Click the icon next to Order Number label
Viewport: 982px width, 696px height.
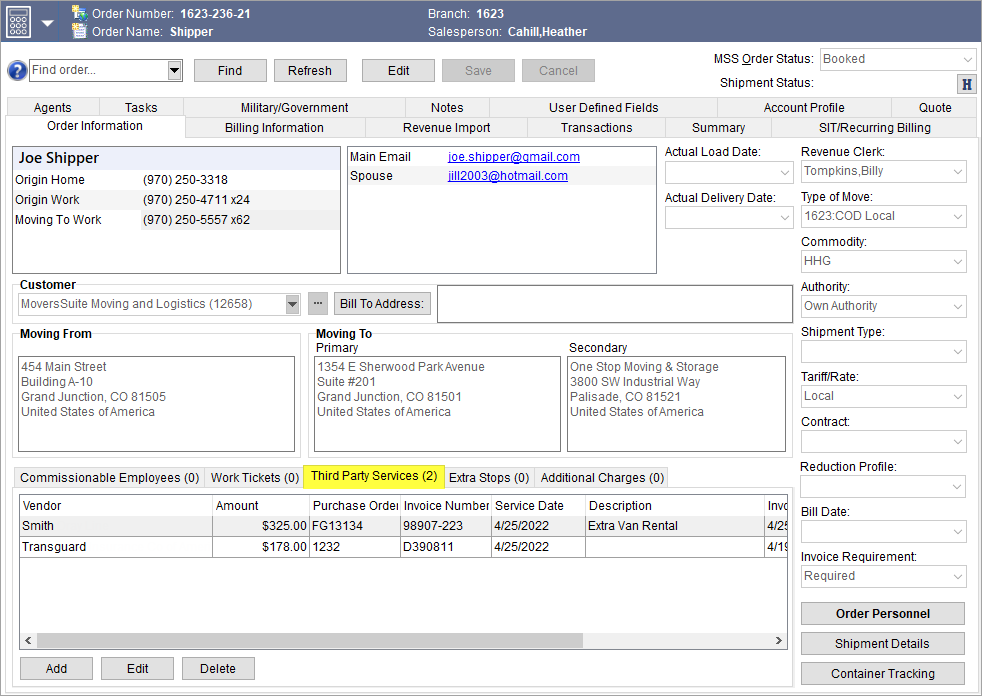(78, 13)
